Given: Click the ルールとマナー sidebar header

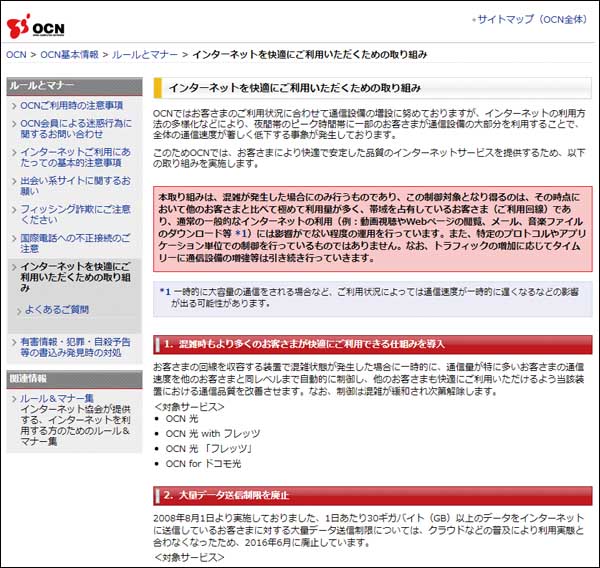Looking at the screenshot, I should pyautogui.click(x=74, y=86).
